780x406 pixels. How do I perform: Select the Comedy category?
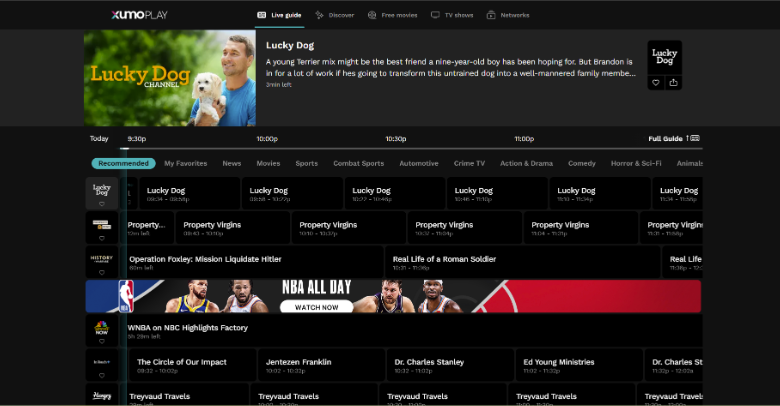click(582, 163)
